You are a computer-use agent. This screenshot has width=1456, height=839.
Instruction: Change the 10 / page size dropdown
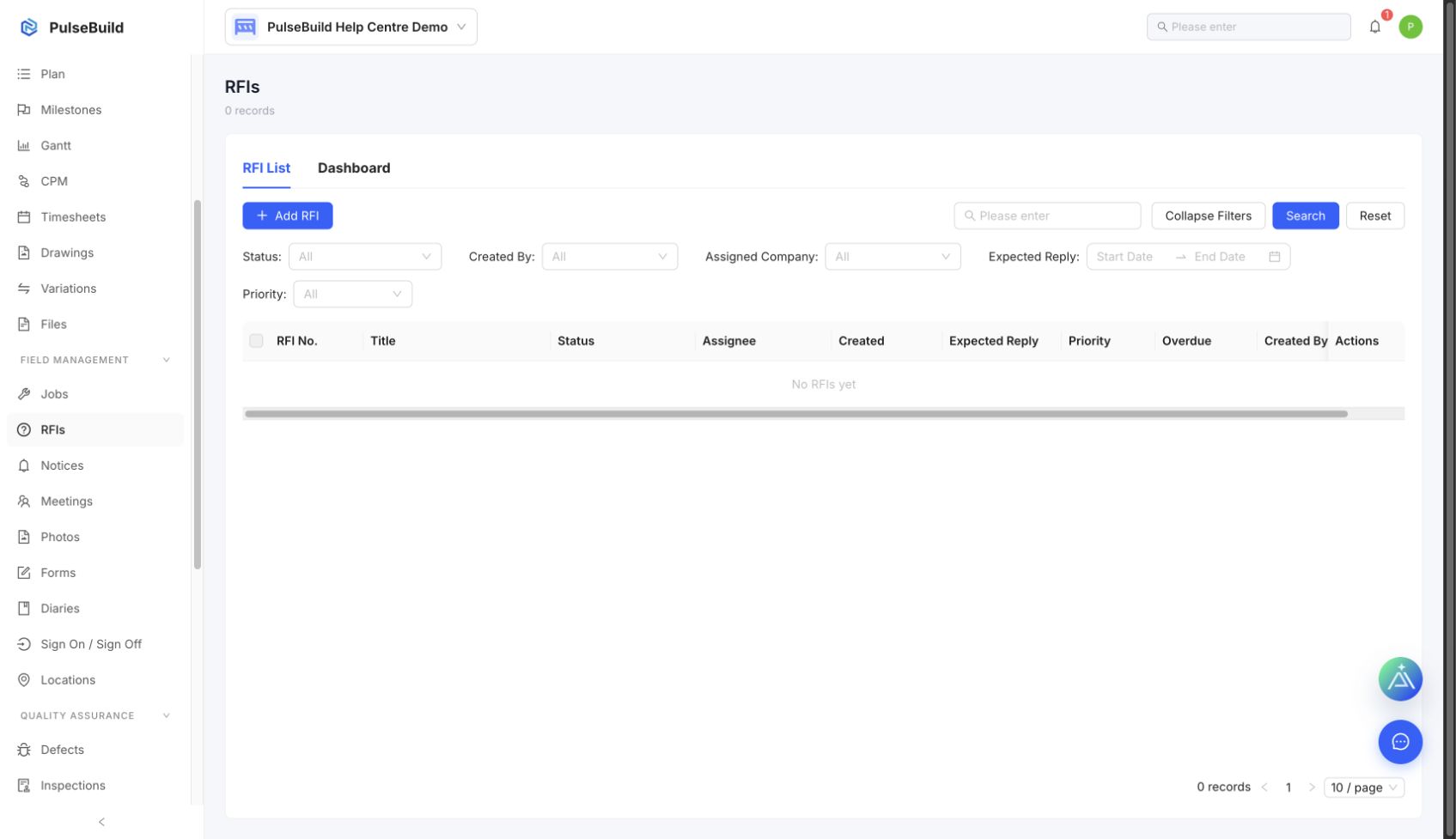pyautogui.click(x=1364, y=787)
